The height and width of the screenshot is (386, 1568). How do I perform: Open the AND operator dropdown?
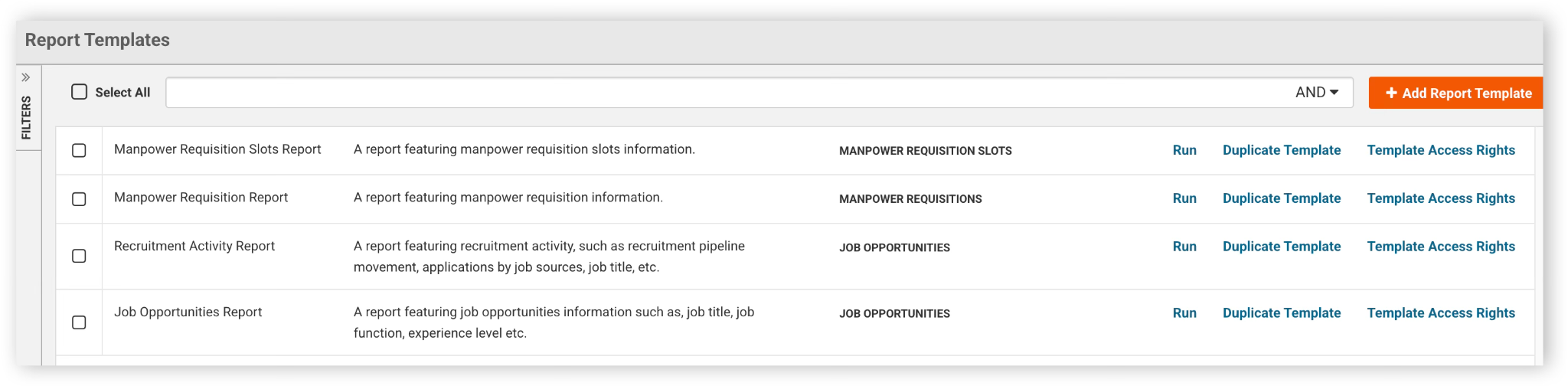coord(1317,92)
